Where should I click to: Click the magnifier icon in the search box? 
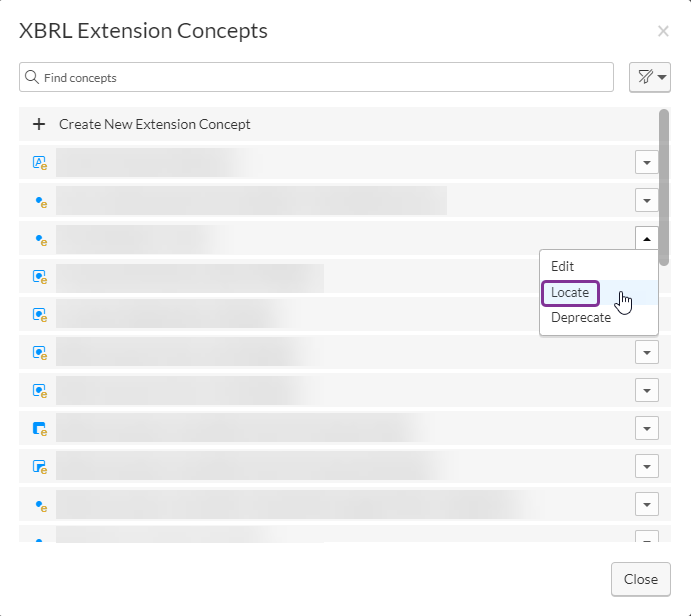pos(32,77)
